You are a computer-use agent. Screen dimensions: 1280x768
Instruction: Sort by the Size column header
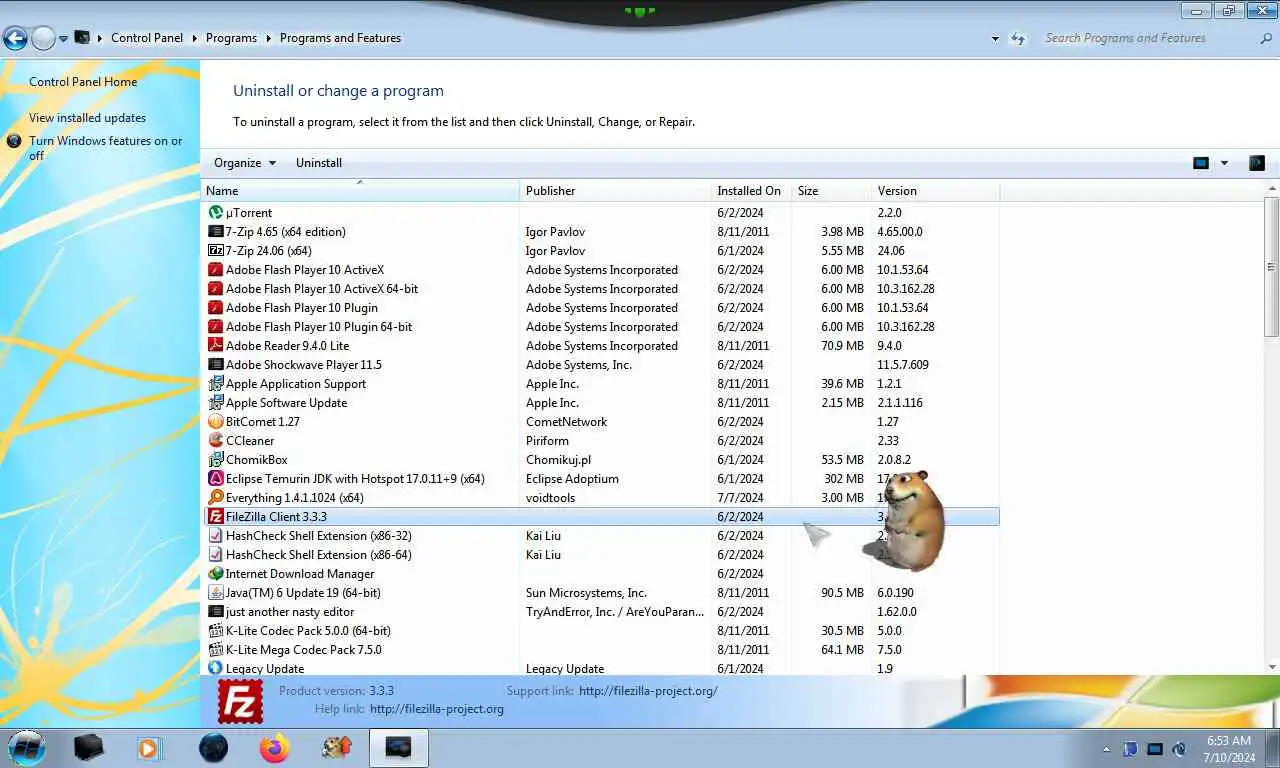pyautogui.click(x=832, y=190)
